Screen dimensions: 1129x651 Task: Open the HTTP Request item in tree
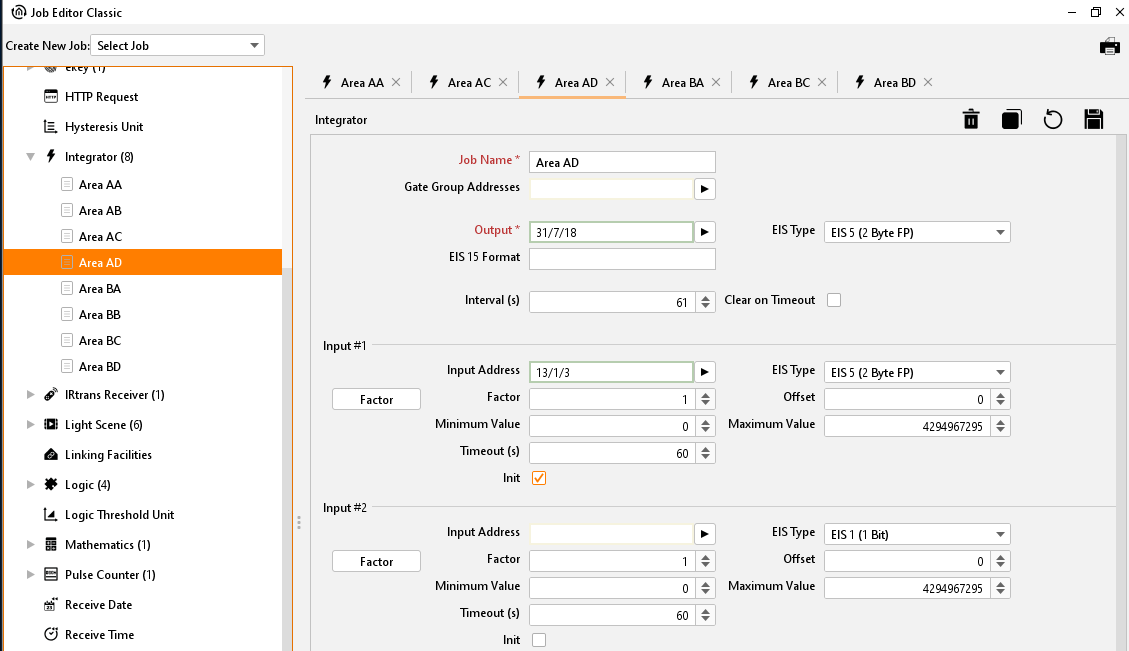(101, 97)
